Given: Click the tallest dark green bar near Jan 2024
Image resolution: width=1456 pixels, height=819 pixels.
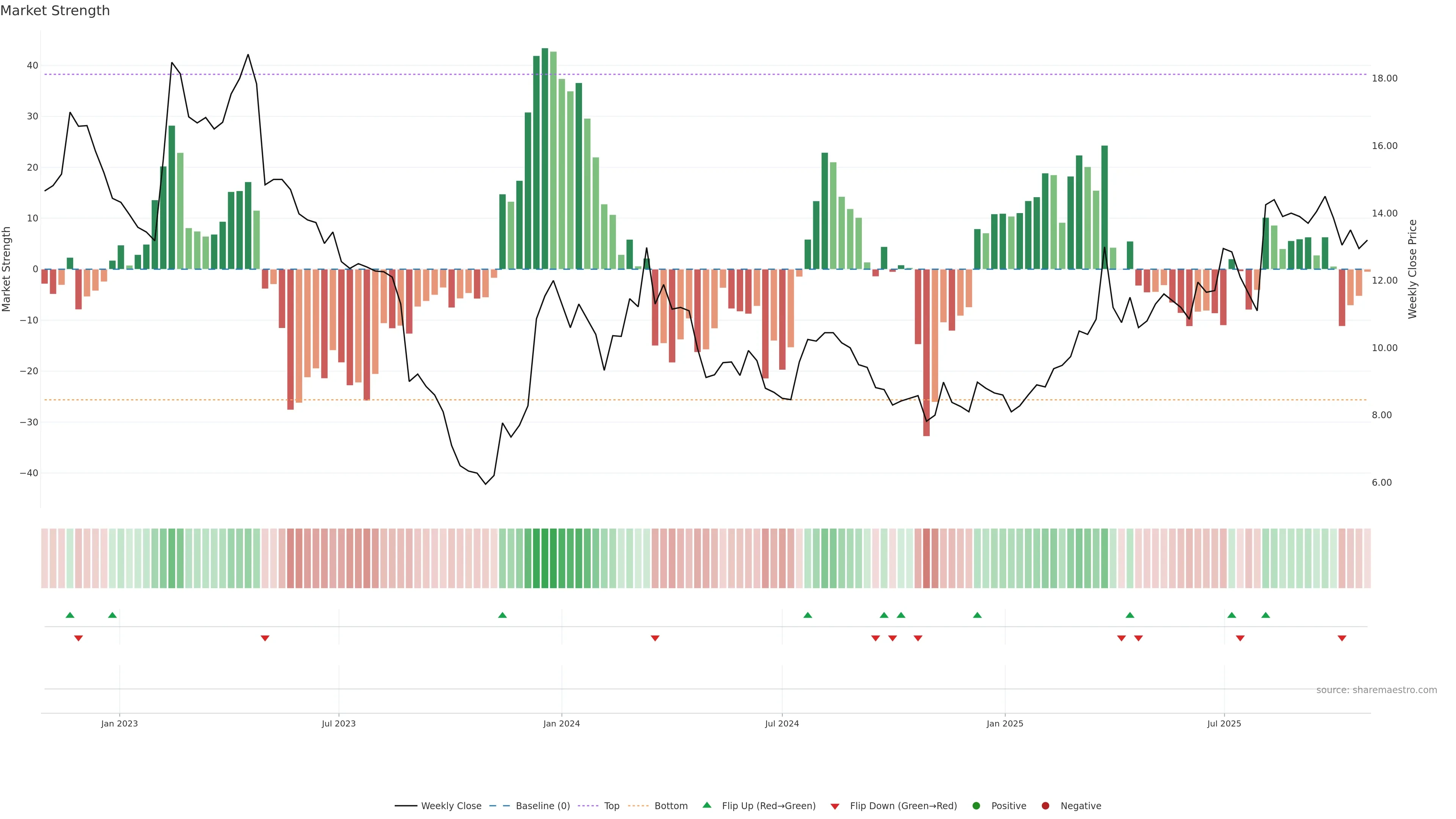Looking at the screenshot, I should (545, 158).
